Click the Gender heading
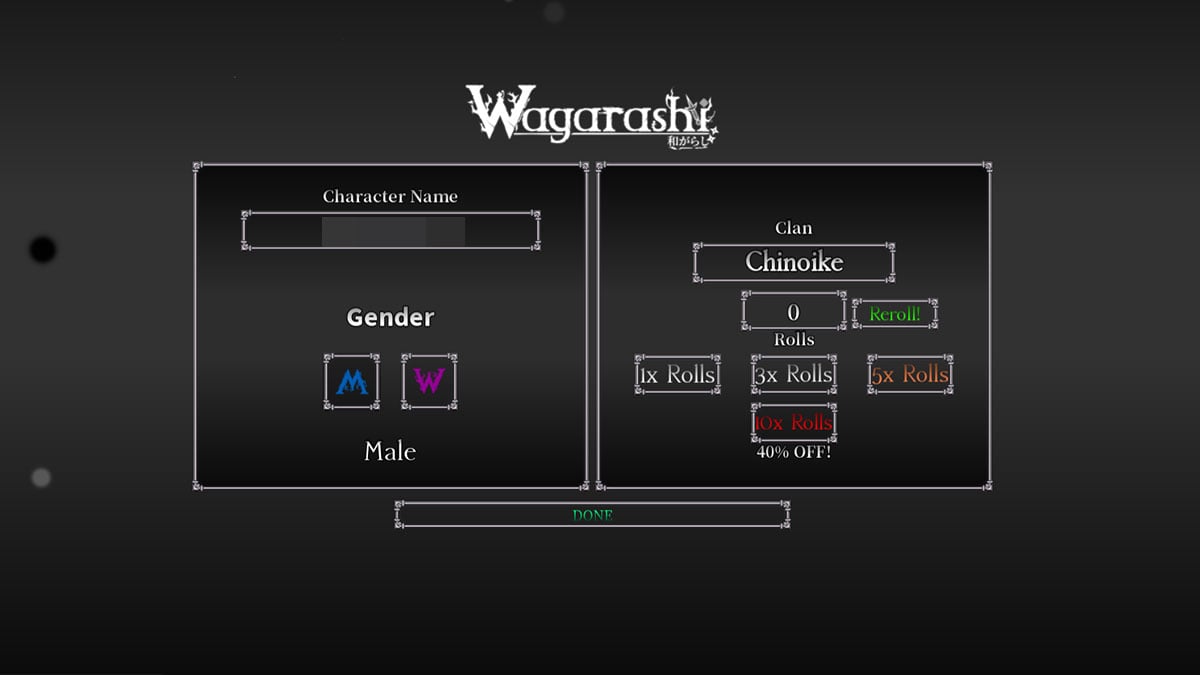The width and height of the screenshot is (1200, 675). (x=390, y=318)
